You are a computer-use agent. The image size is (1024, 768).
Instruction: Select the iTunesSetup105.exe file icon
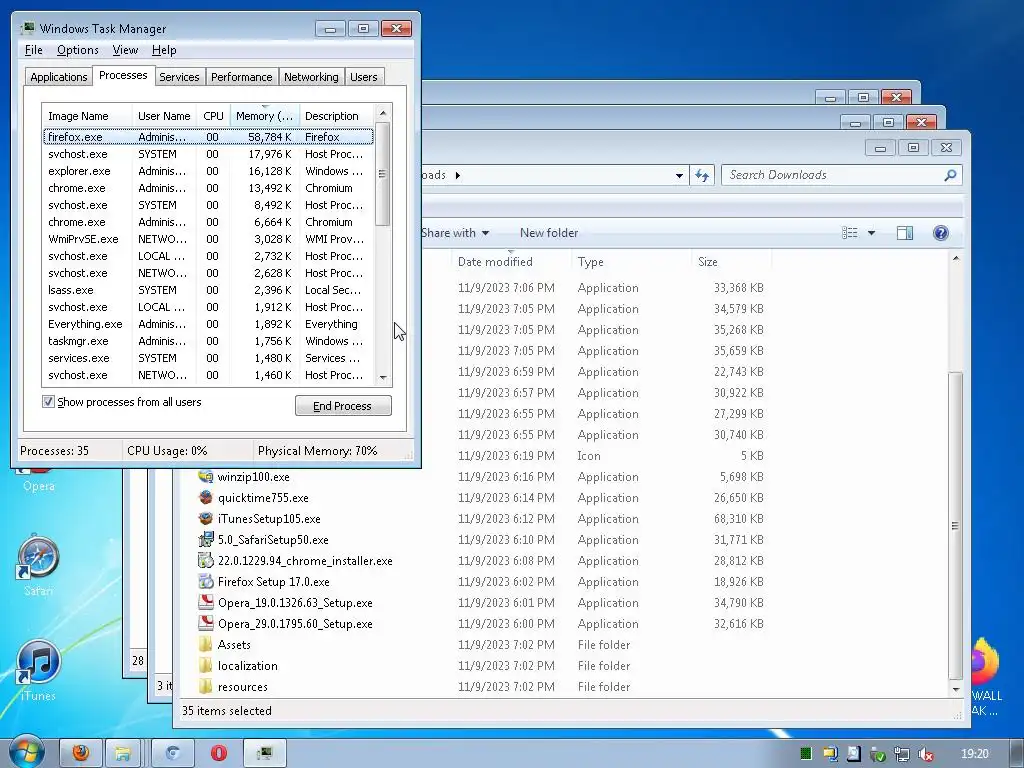pos(206,519)
